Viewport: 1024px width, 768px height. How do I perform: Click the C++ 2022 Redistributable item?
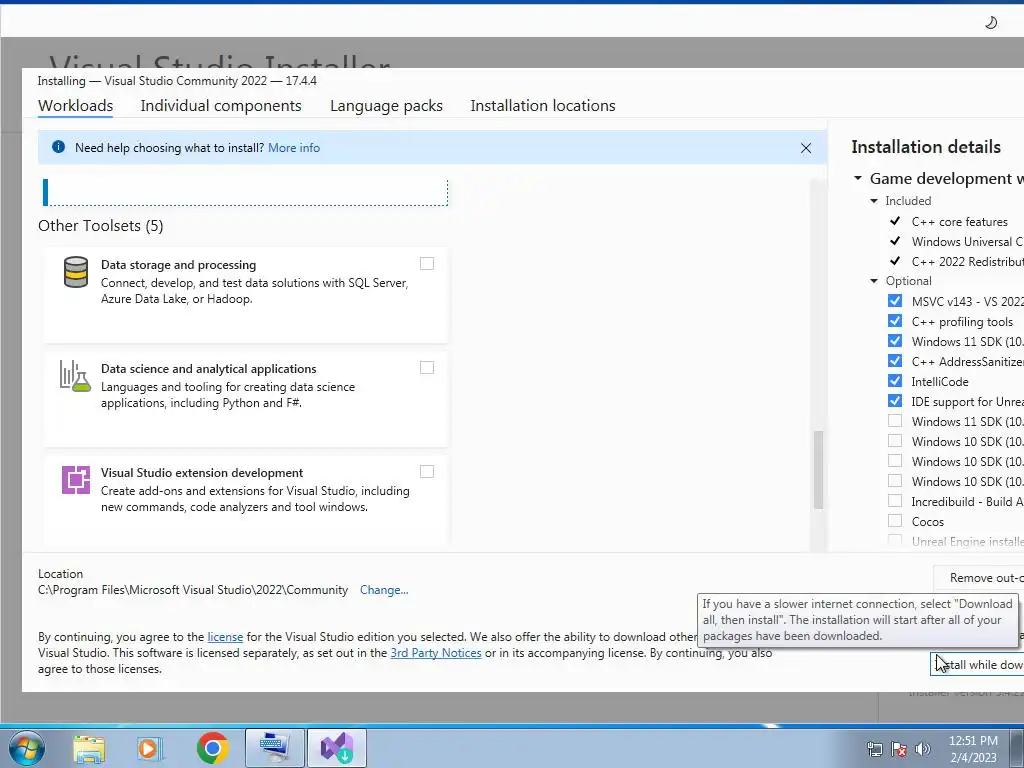pyautogui.click(x=967, y=261)
